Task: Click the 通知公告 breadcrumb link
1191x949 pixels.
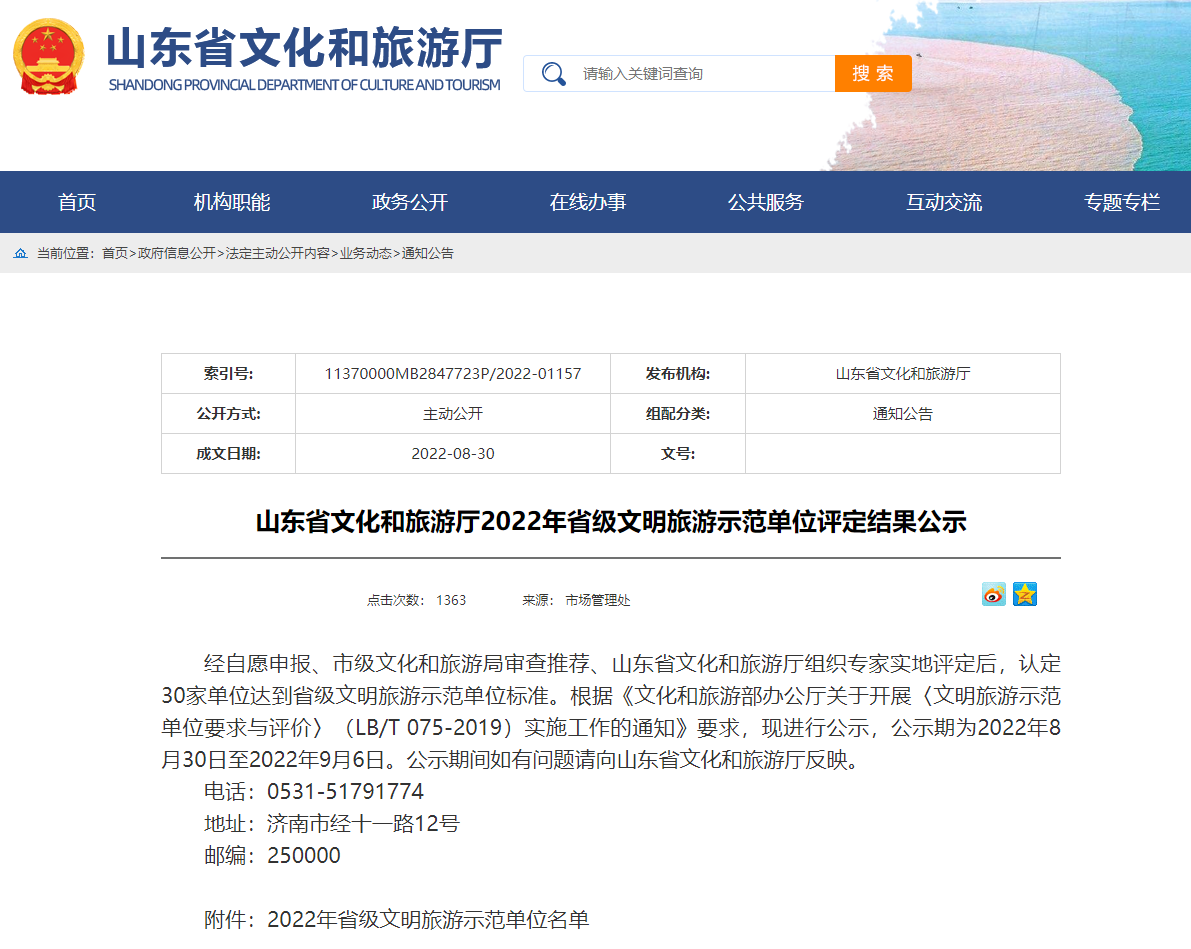Action: [x=428, y=253]
